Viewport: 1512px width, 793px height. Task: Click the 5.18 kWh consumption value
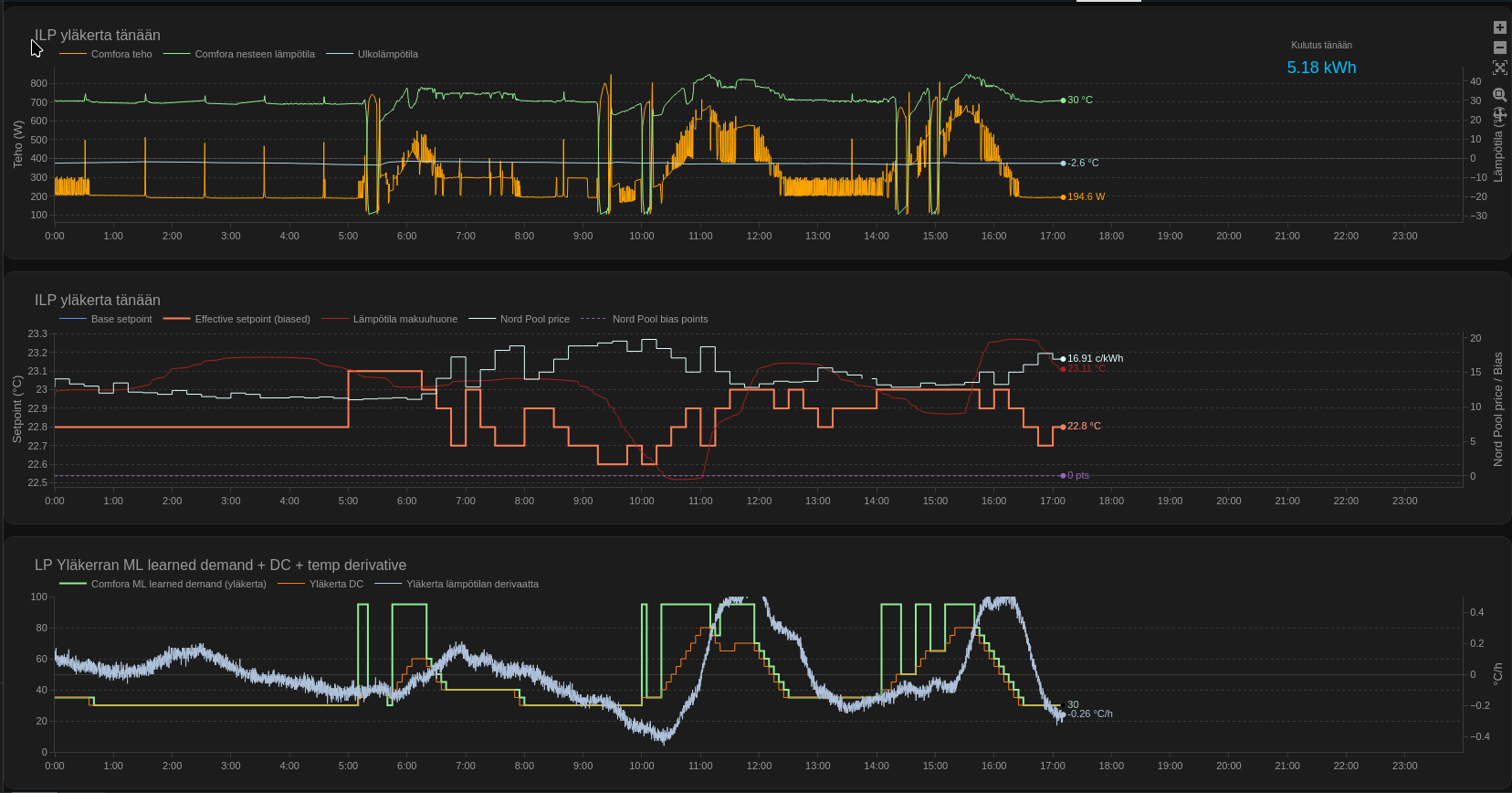coord(1321,68)
